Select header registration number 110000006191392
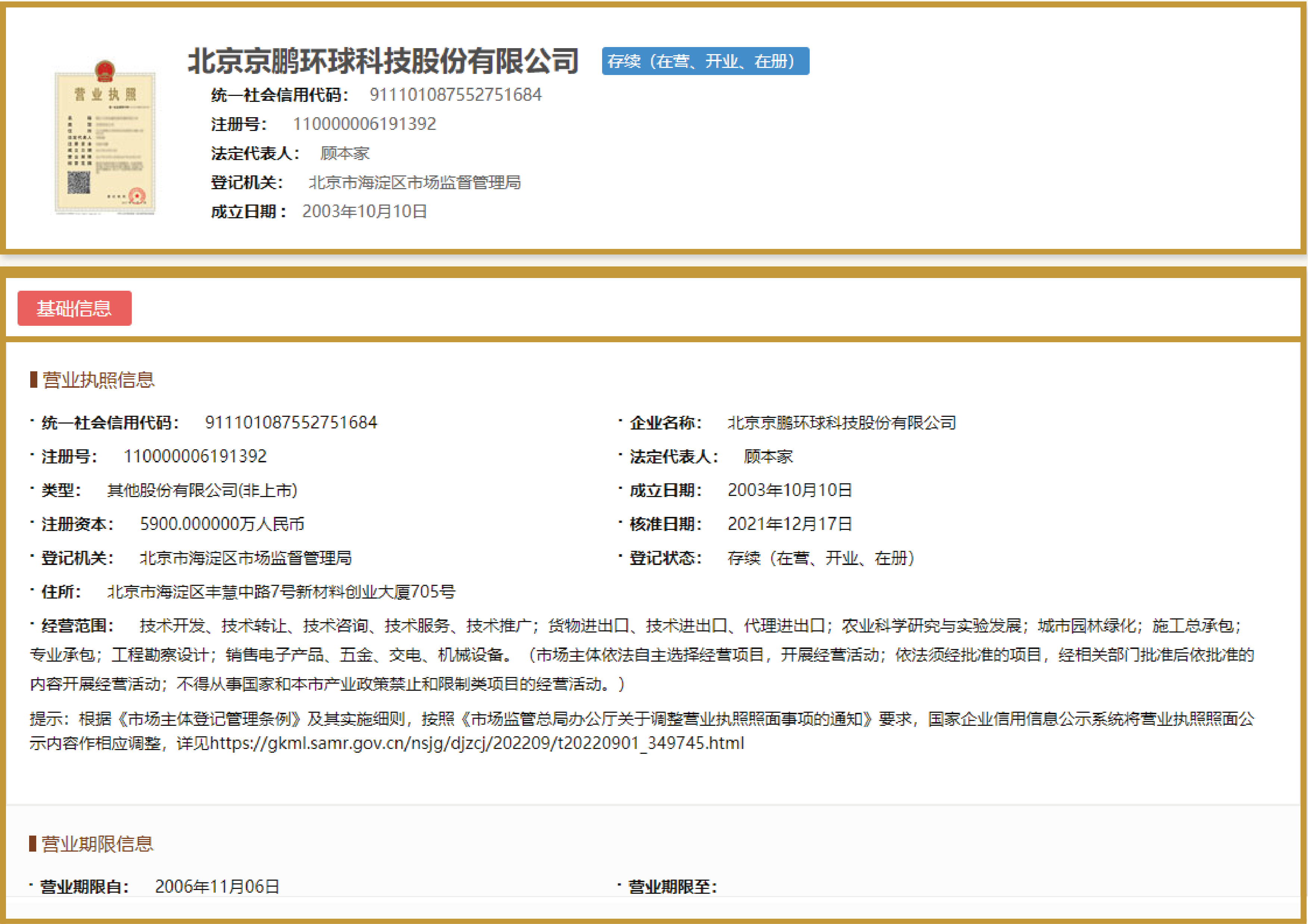The height and width of the screenshot is (924, 1308). [x=365, y=124]
